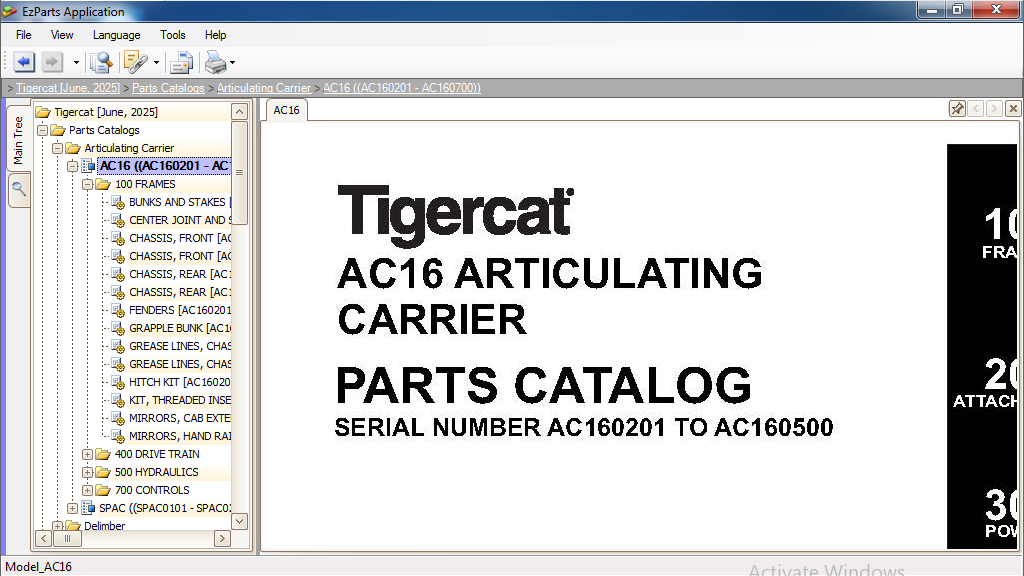Select the AC16 document tab
This screenshot has width=1024, height=576.
[x=287, y=110]
